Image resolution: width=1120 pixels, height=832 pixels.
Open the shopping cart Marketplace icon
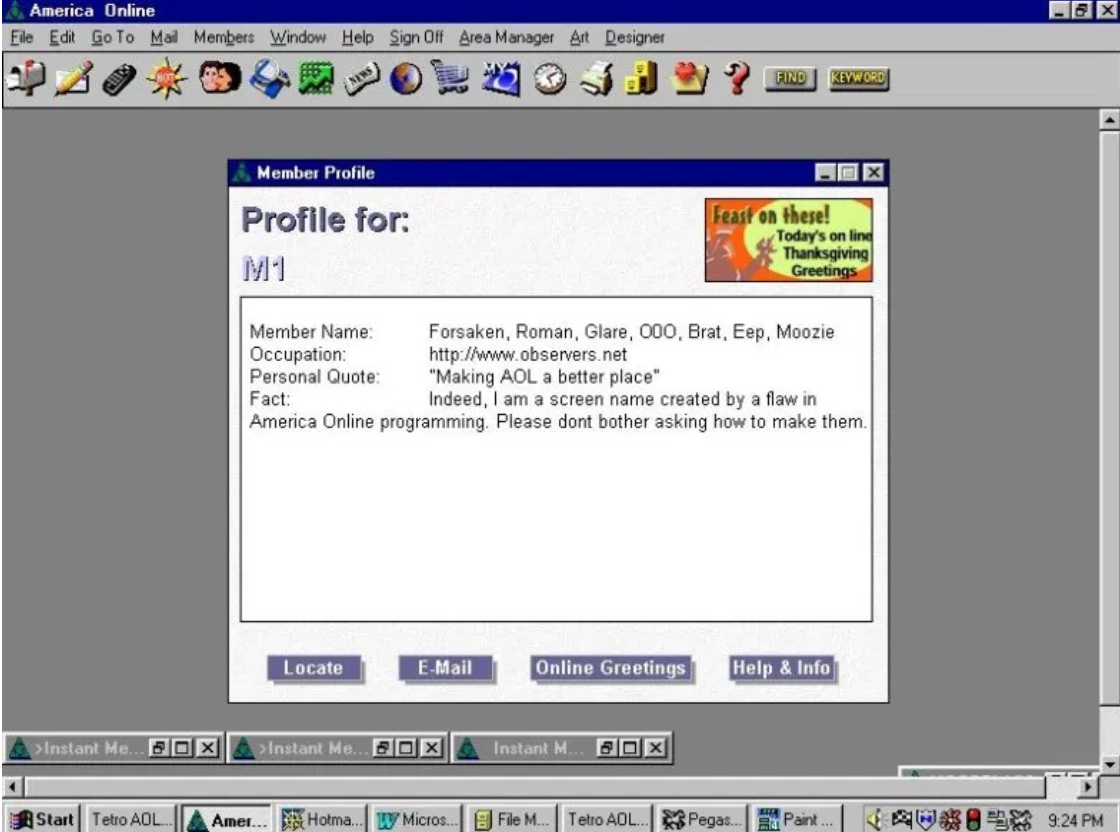point(451,78)
